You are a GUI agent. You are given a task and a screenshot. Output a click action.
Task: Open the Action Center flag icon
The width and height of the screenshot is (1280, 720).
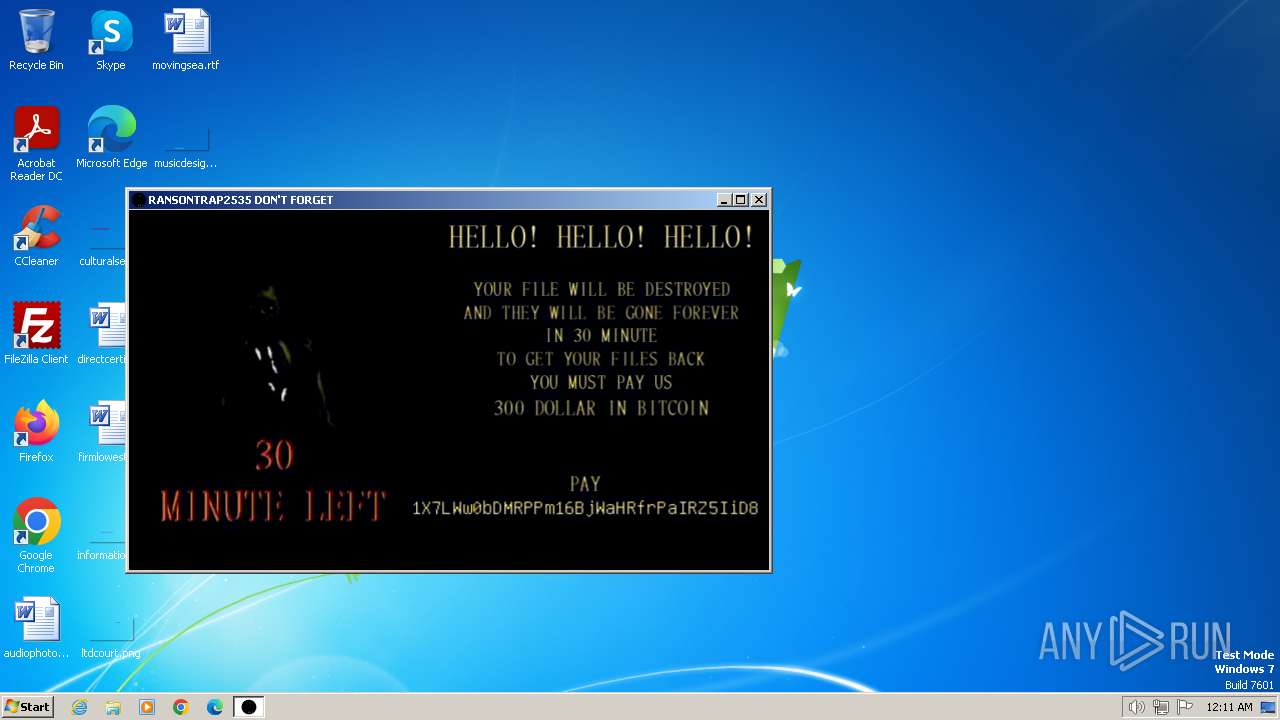point(1185,707)
